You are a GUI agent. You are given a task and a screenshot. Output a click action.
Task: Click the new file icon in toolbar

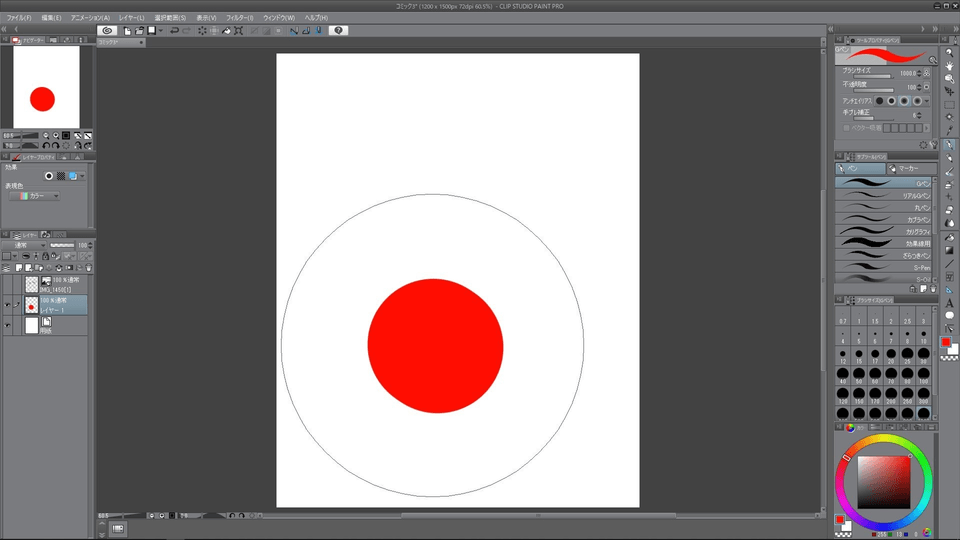click(x=127, y=31)
